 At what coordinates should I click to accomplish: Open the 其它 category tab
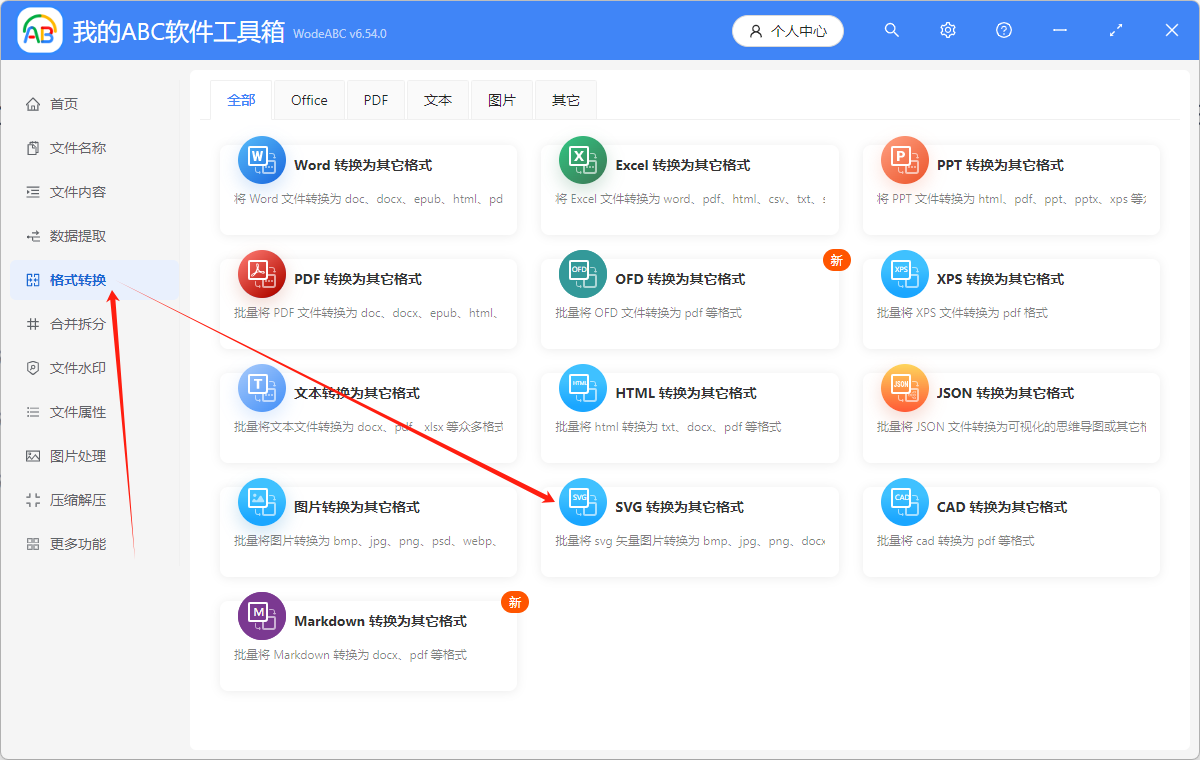(565, 100)
